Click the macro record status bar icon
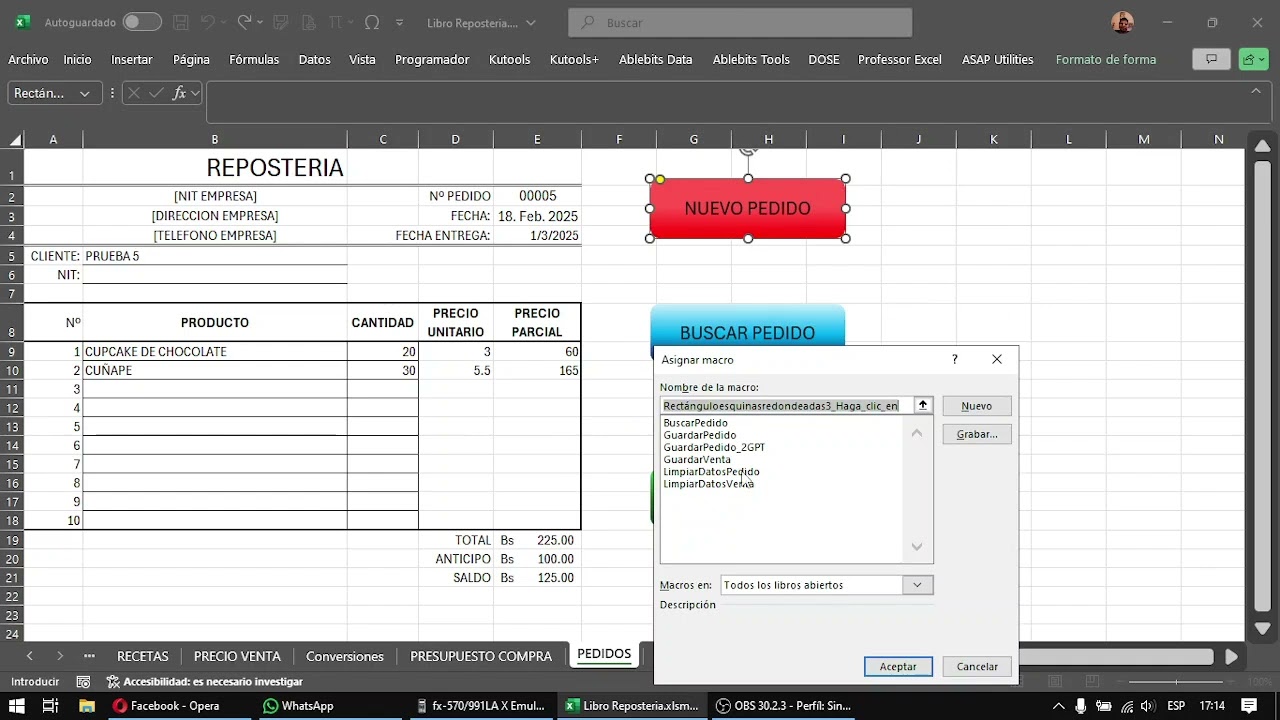 84,682
